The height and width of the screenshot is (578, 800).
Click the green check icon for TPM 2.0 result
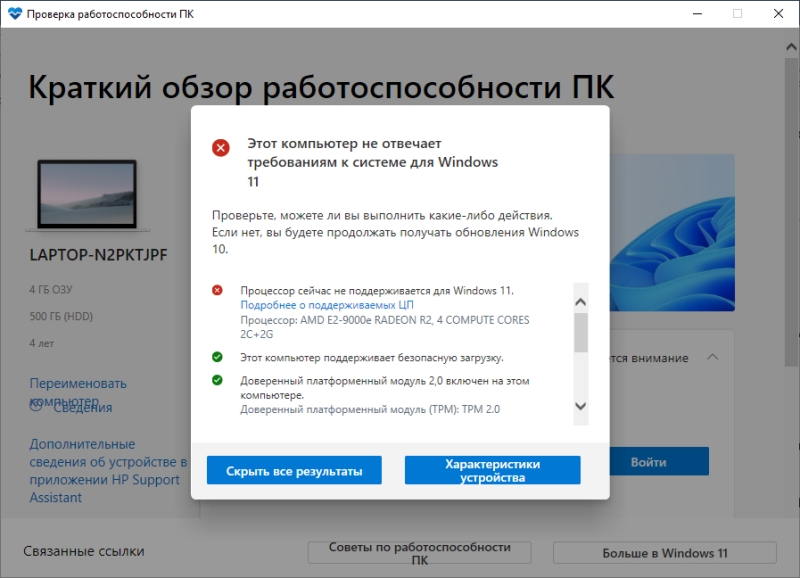pos(217,380)
